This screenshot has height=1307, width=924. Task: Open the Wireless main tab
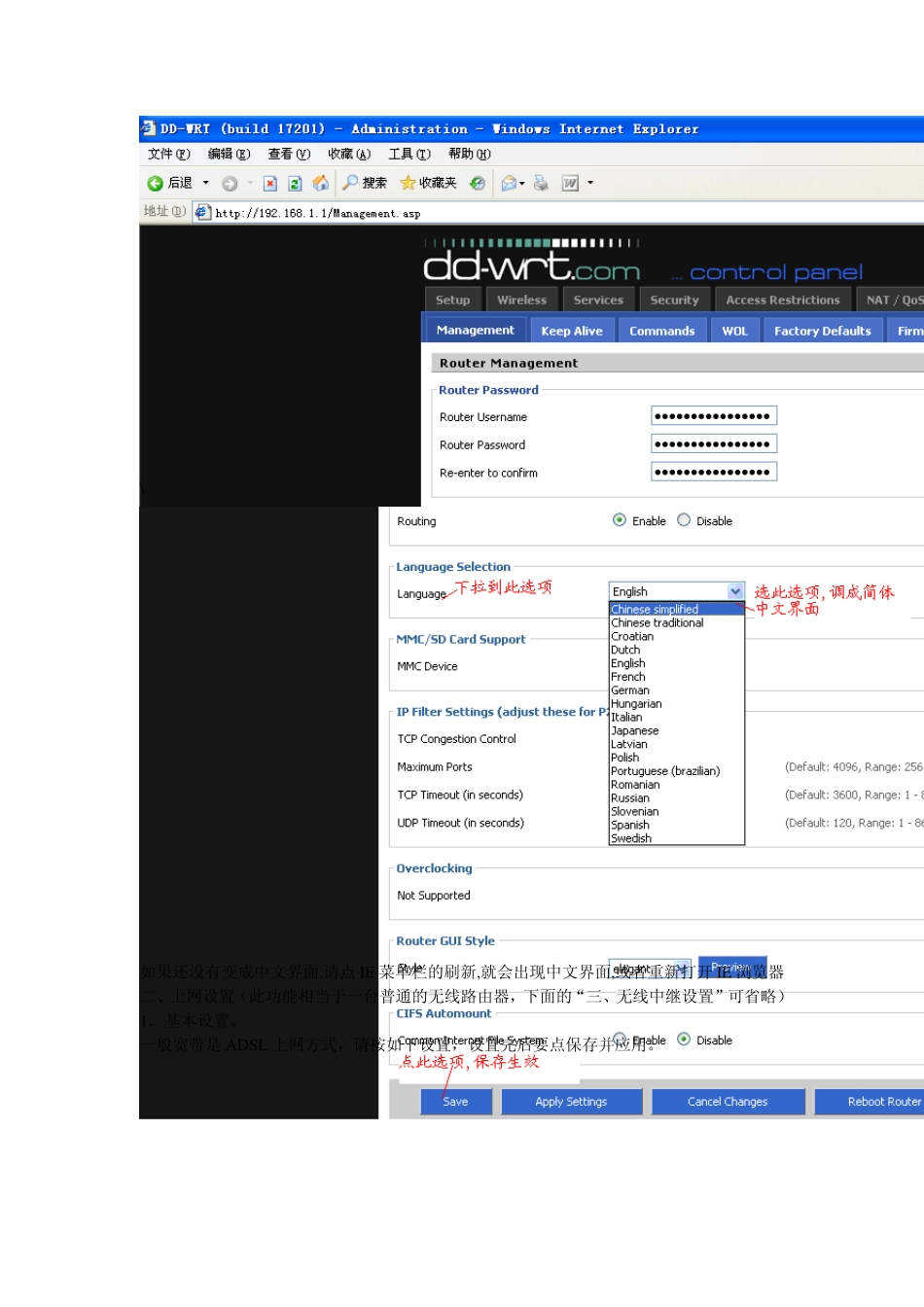(521, 300)
